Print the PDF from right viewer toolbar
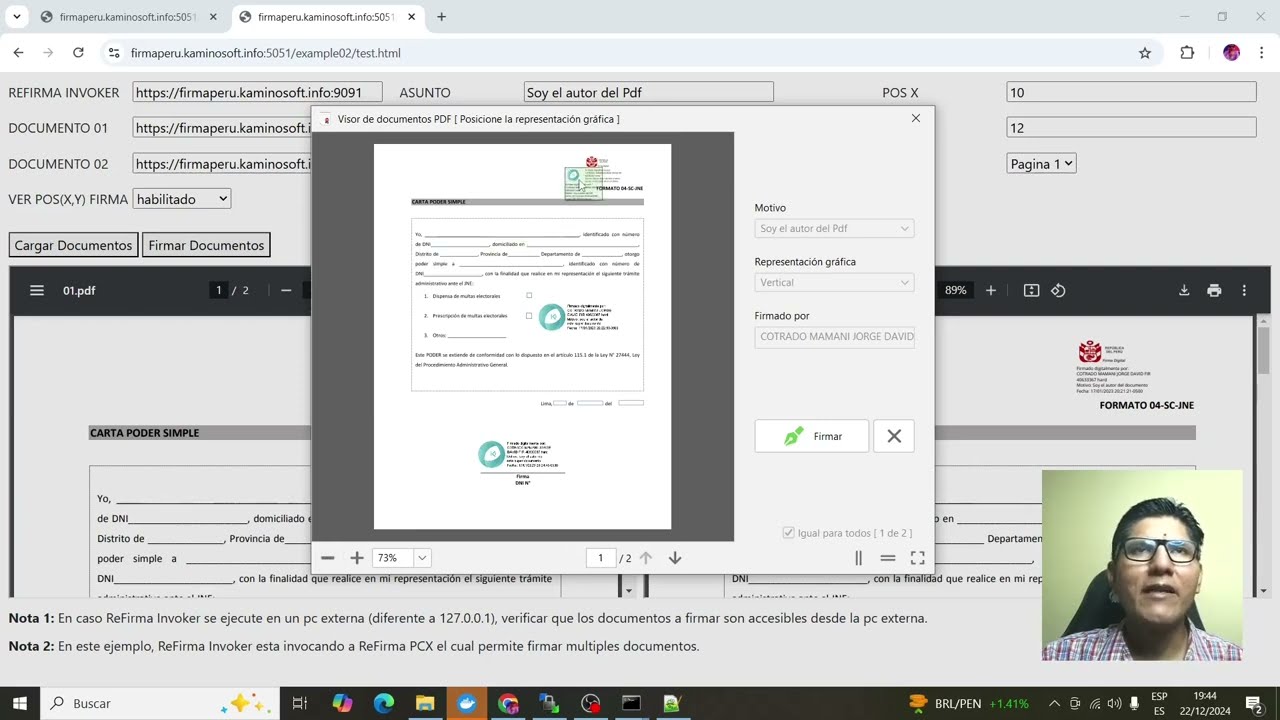 click(x=1214, y=290)
